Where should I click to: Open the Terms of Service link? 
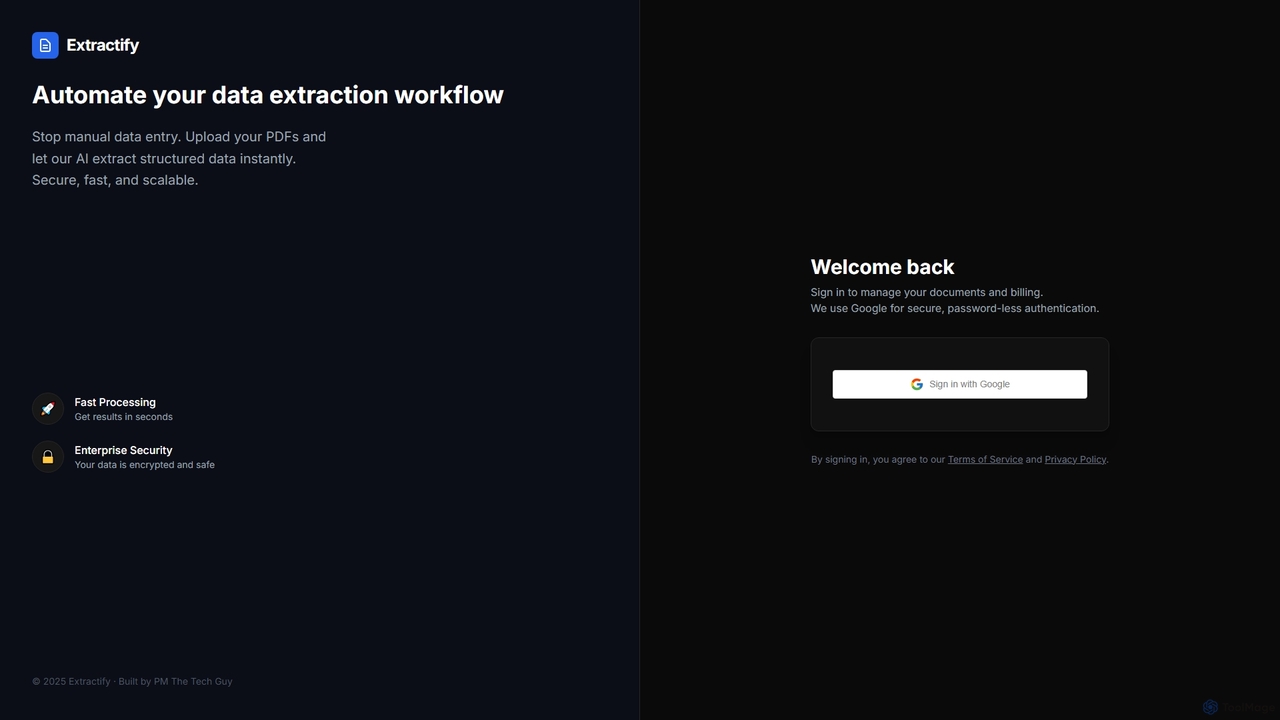pyautogui.click(x=985, y=460)
